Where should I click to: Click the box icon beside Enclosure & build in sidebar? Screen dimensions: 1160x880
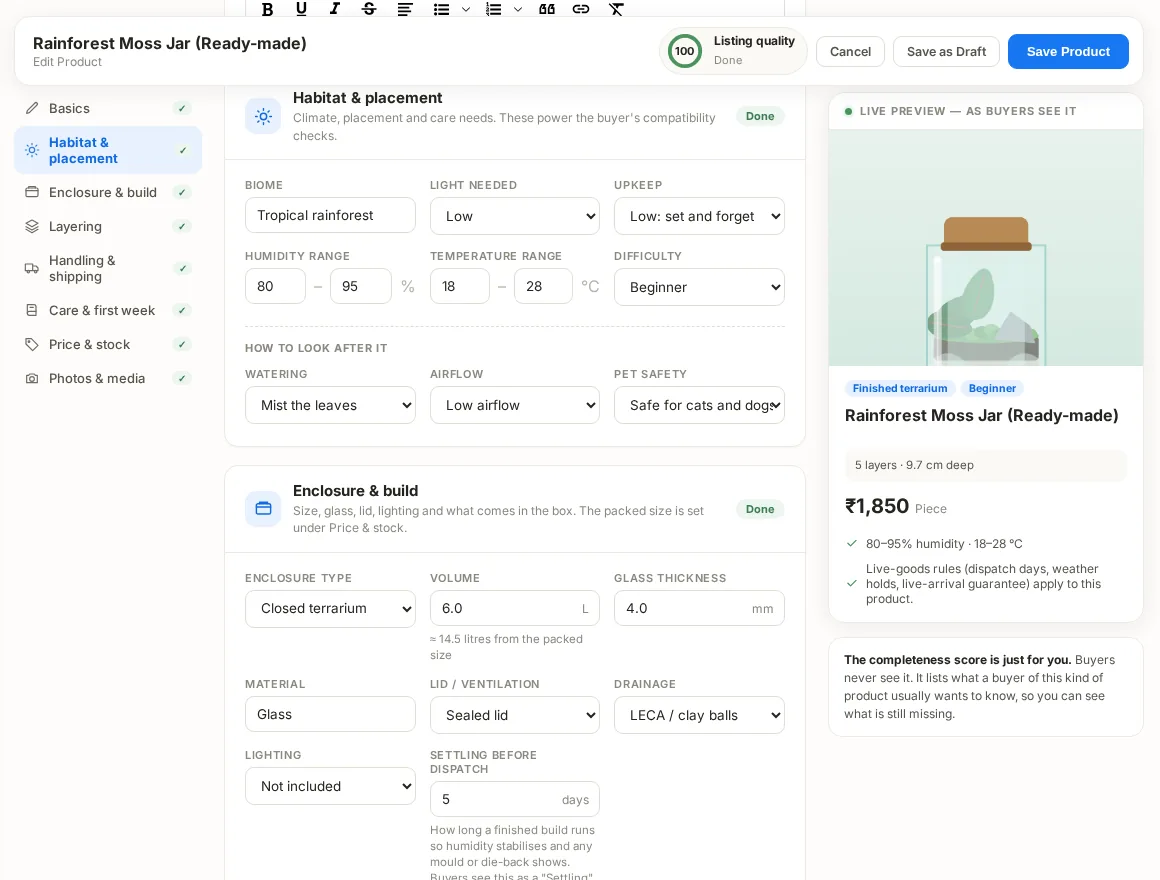[x=32, y=192]
